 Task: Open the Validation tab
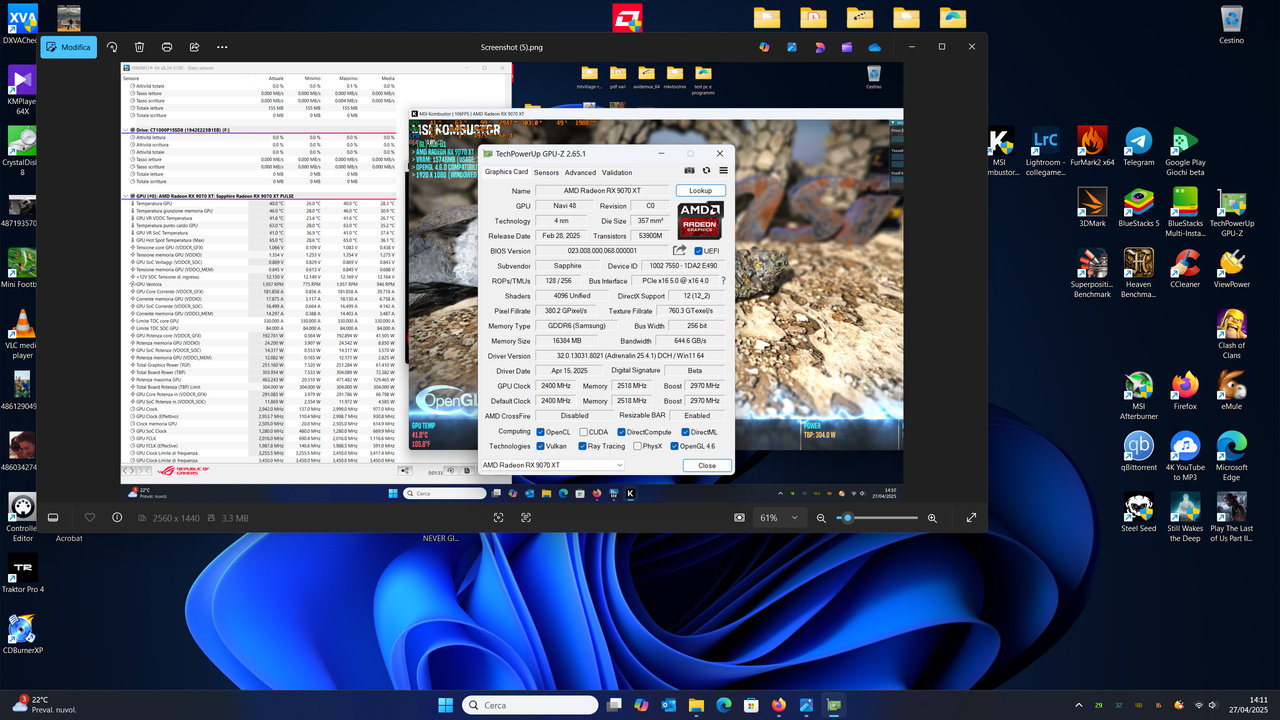tap(617, 172)
